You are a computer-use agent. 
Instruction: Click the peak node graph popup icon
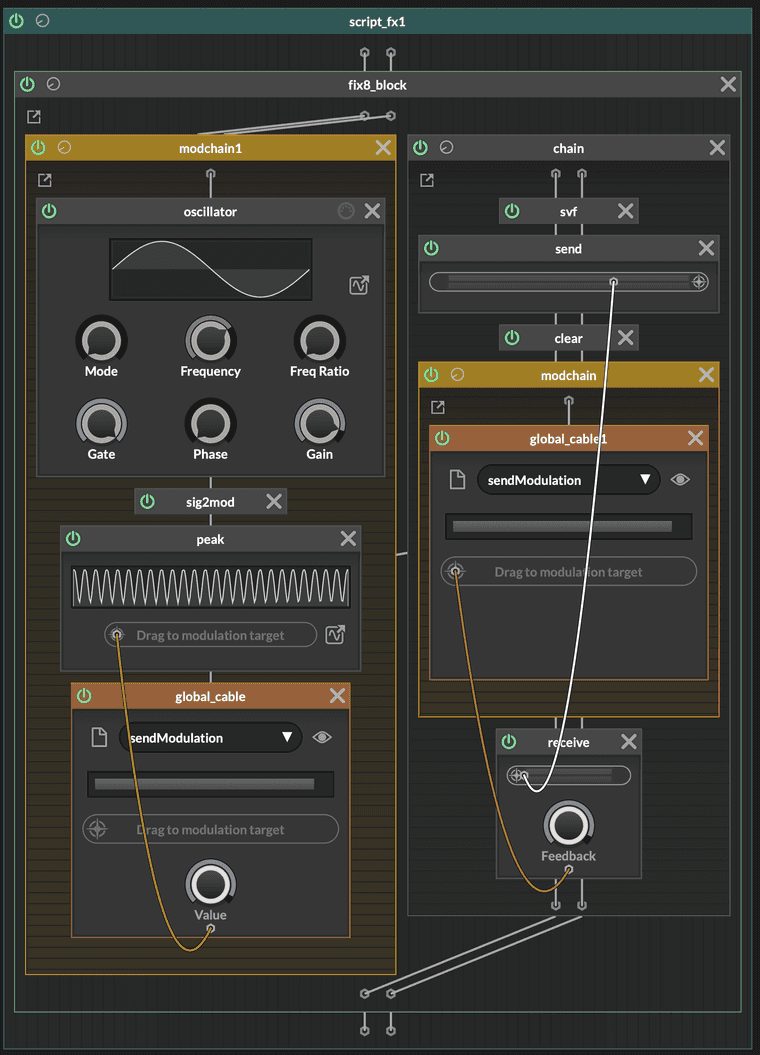335,635
